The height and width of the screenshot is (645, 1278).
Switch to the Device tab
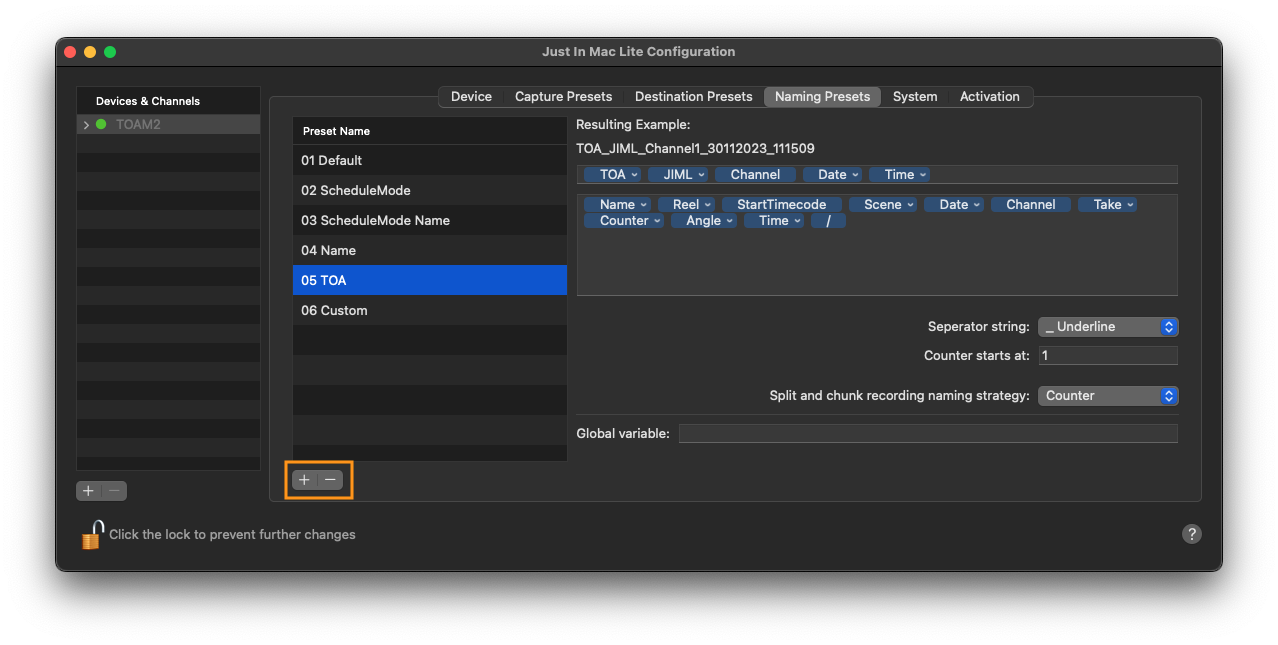[471, 97]
